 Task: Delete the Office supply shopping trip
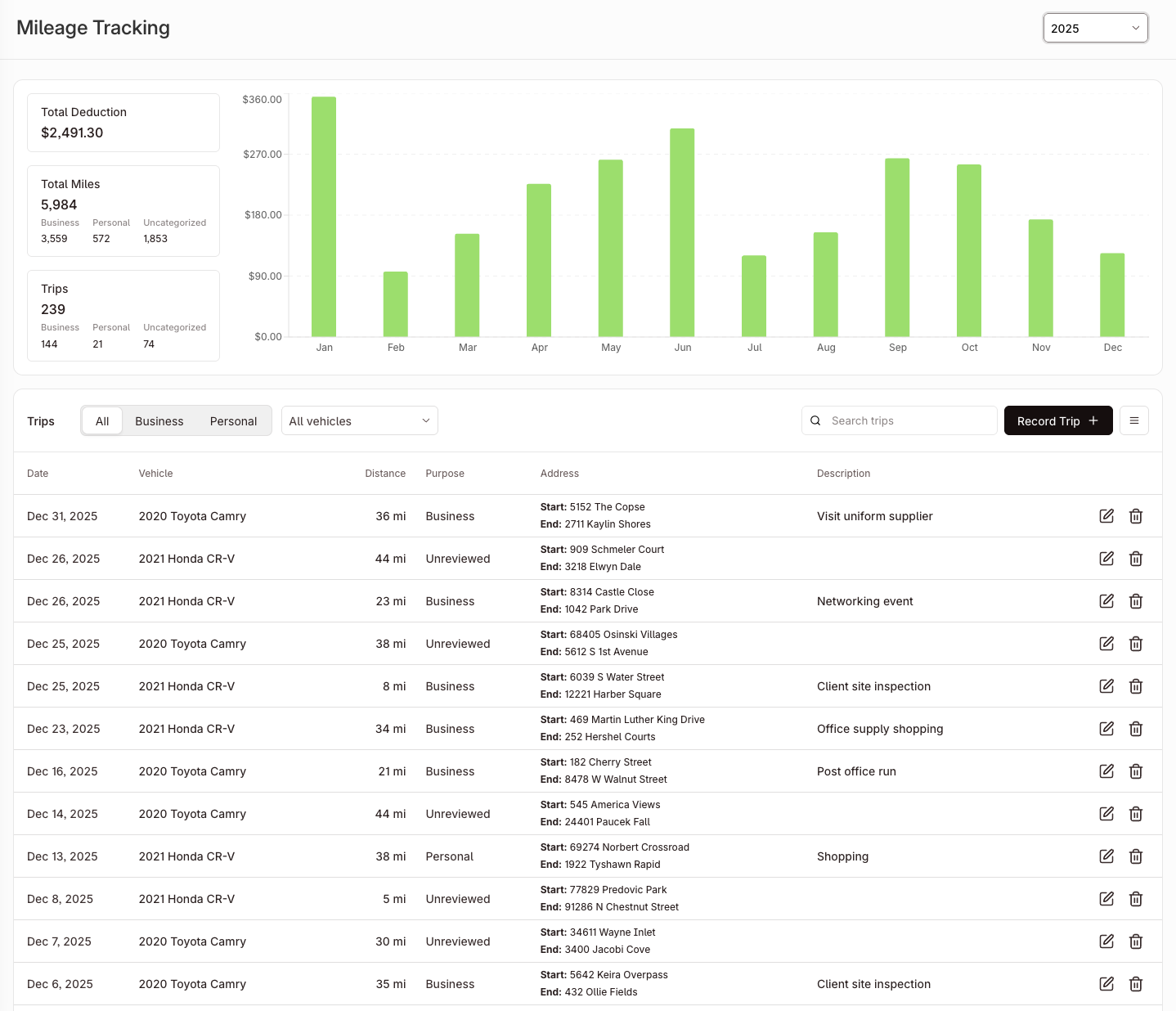(x=1136, y=729)
